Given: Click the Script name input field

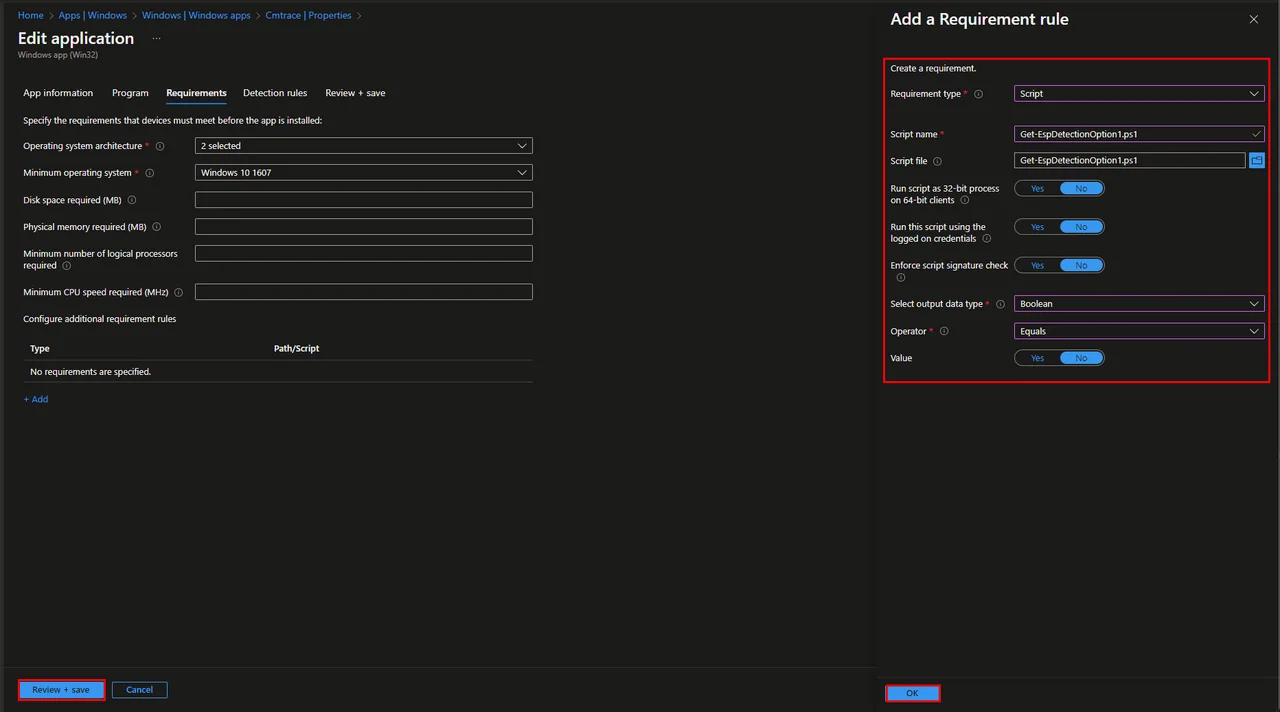Looking at the screenshot, I should click(x=1139, y=134).
